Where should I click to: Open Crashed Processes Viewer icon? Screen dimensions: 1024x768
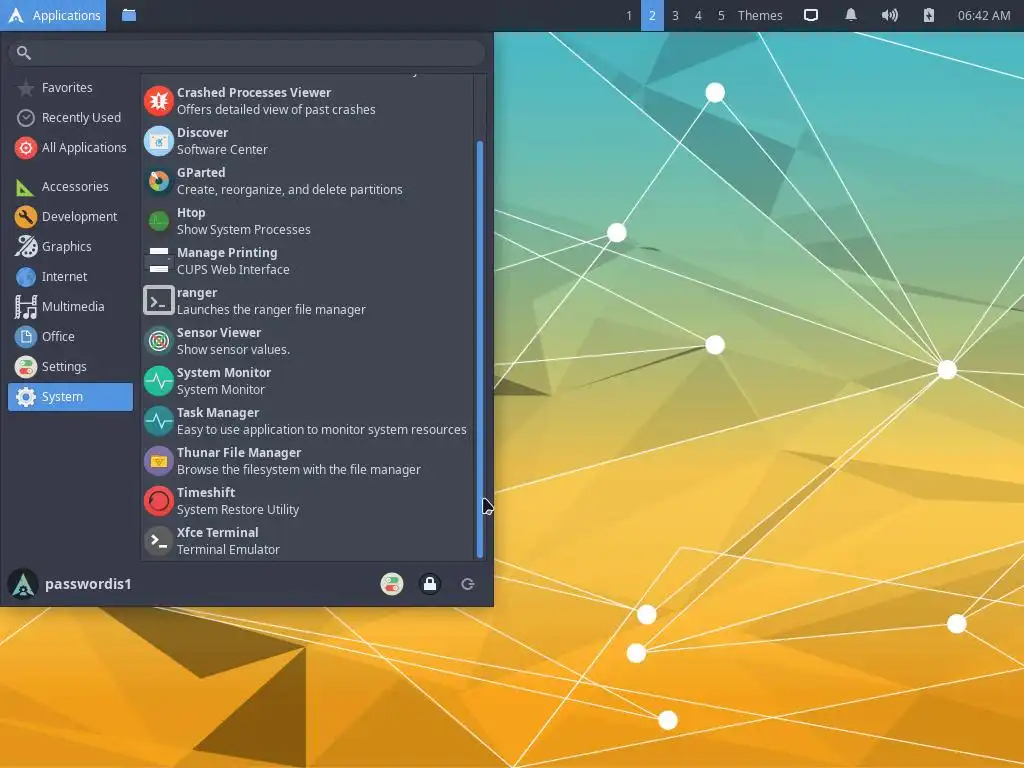pos(158,101)
